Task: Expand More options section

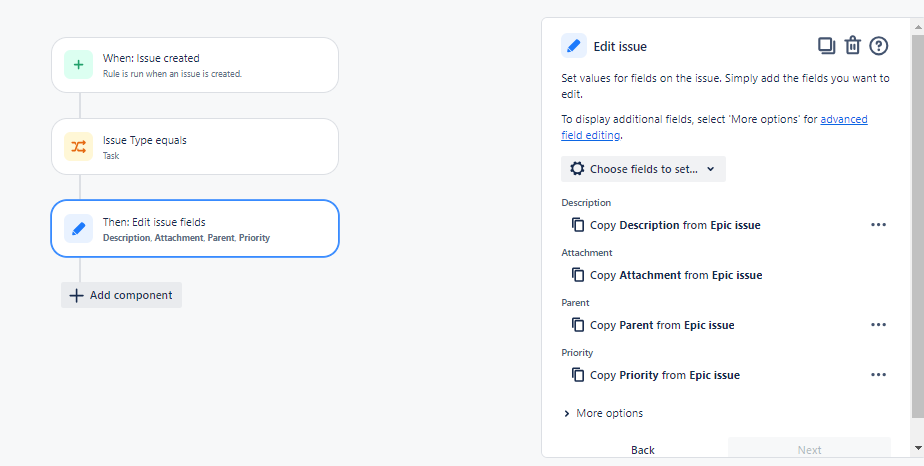Action: [x=603, y=414]
